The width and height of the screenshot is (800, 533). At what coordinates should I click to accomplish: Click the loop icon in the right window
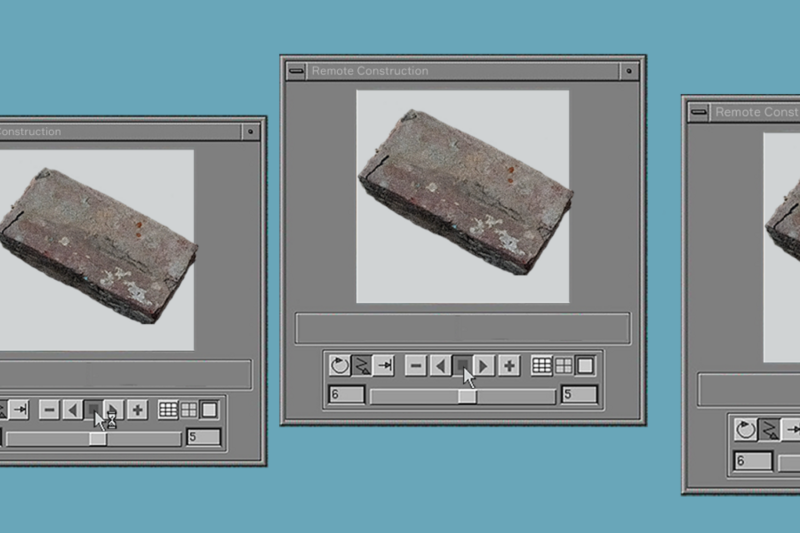click(x=745, y=429)
